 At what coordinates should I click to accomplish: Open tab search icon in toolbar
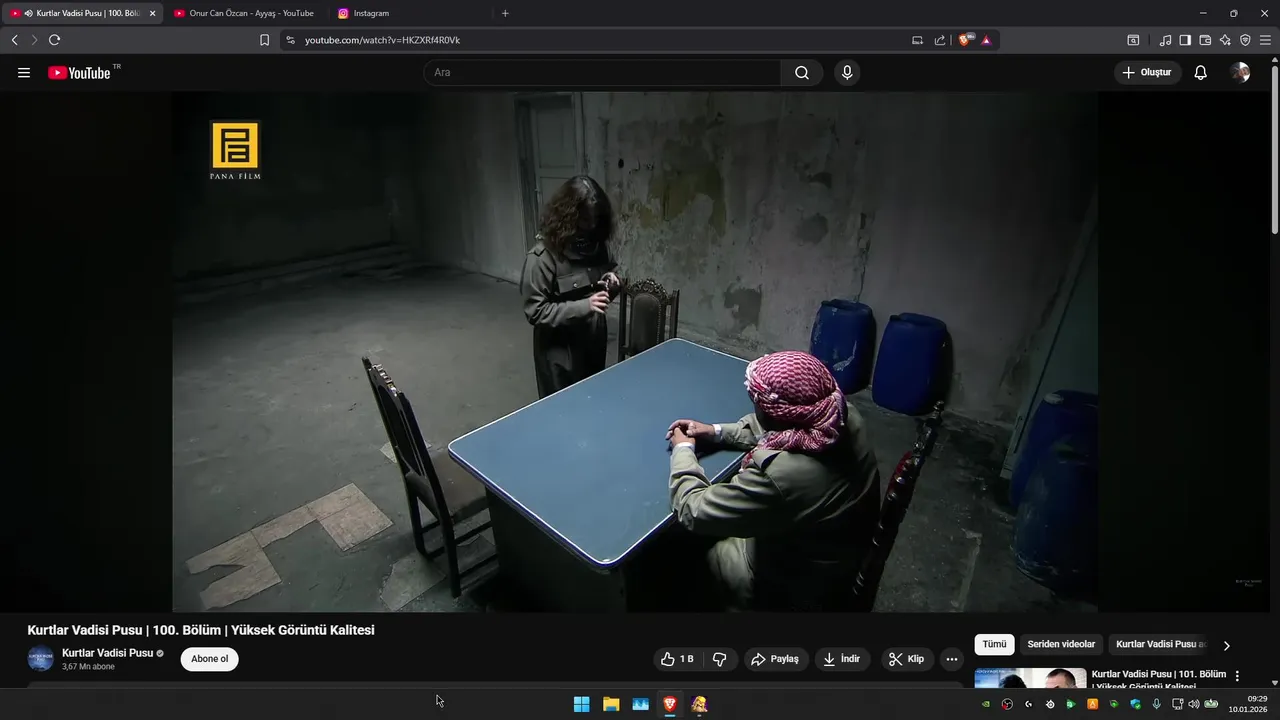(1133, 40)
